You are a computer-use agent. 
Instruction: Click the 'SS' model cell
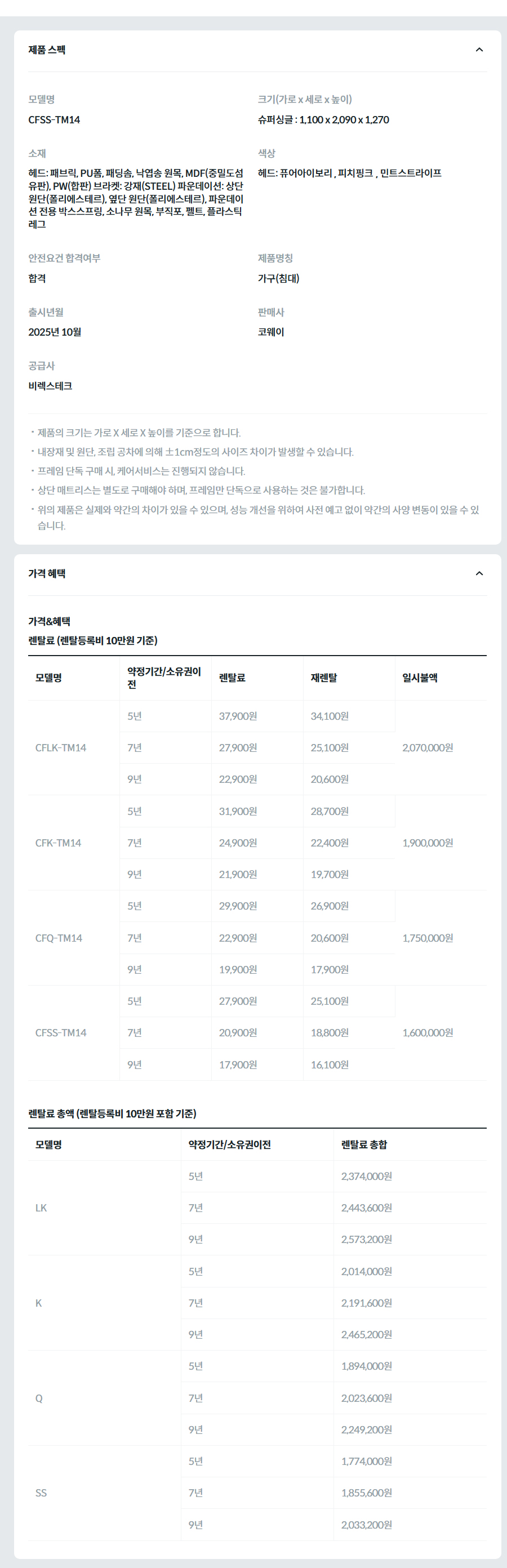(41, 1493)
